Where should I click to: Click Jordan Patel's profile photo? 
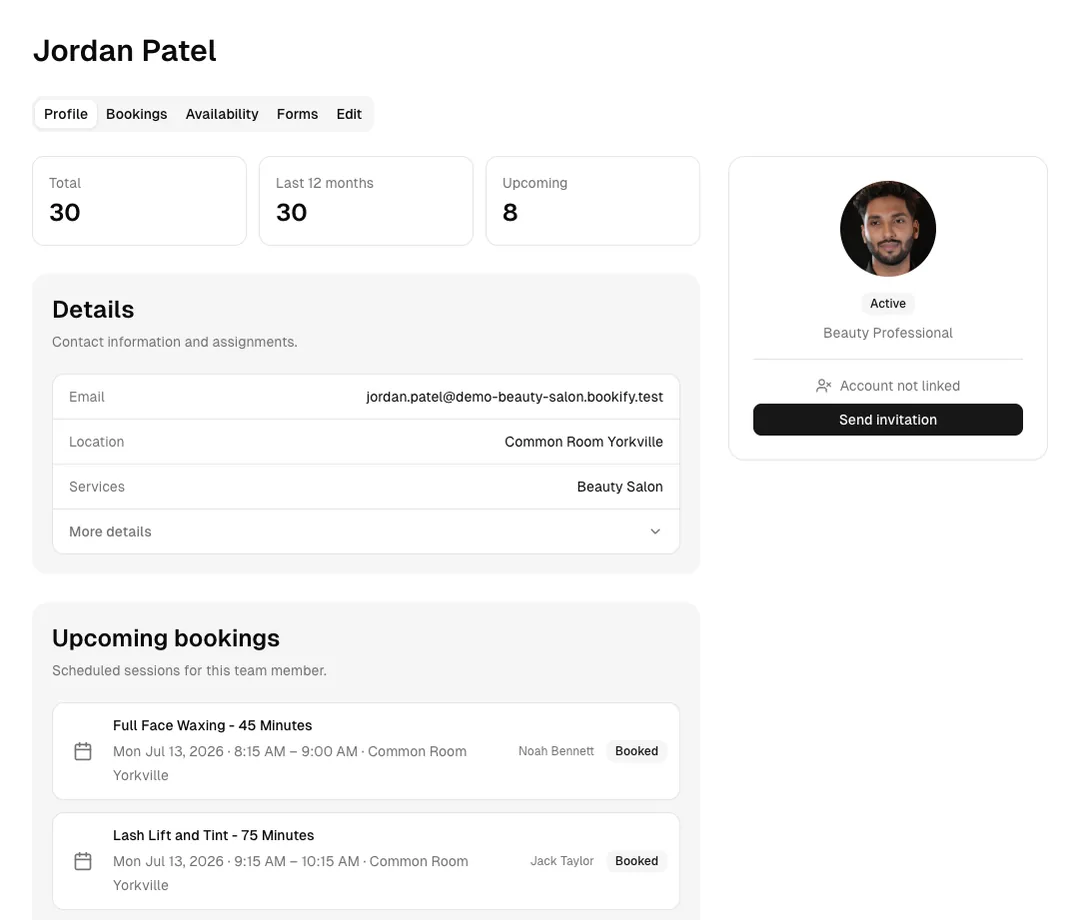tap(888, 229)
